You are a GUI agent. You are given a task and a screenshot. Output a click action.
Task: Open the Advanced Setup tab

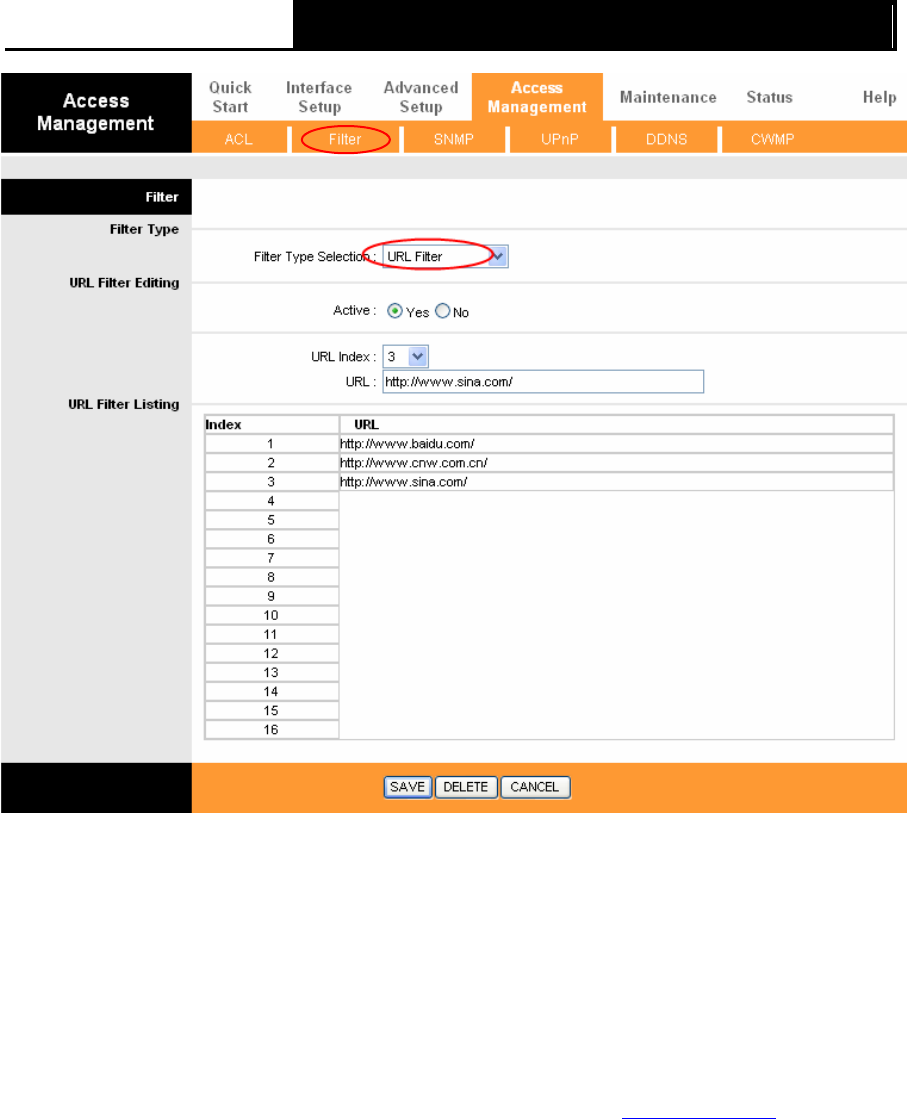pos(421,97)
